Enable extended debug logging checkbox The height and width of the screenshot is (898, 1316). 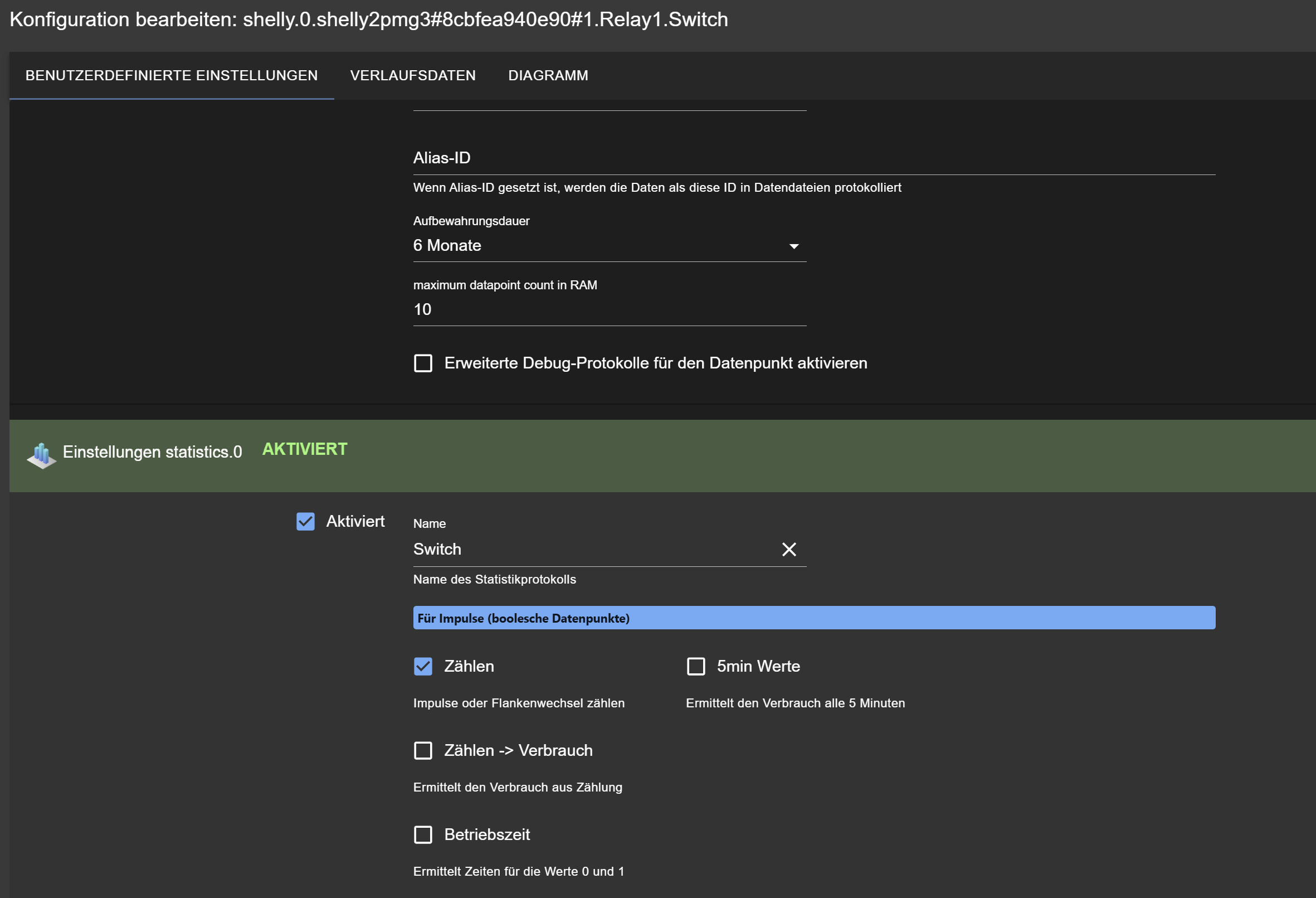click(423, 363)
